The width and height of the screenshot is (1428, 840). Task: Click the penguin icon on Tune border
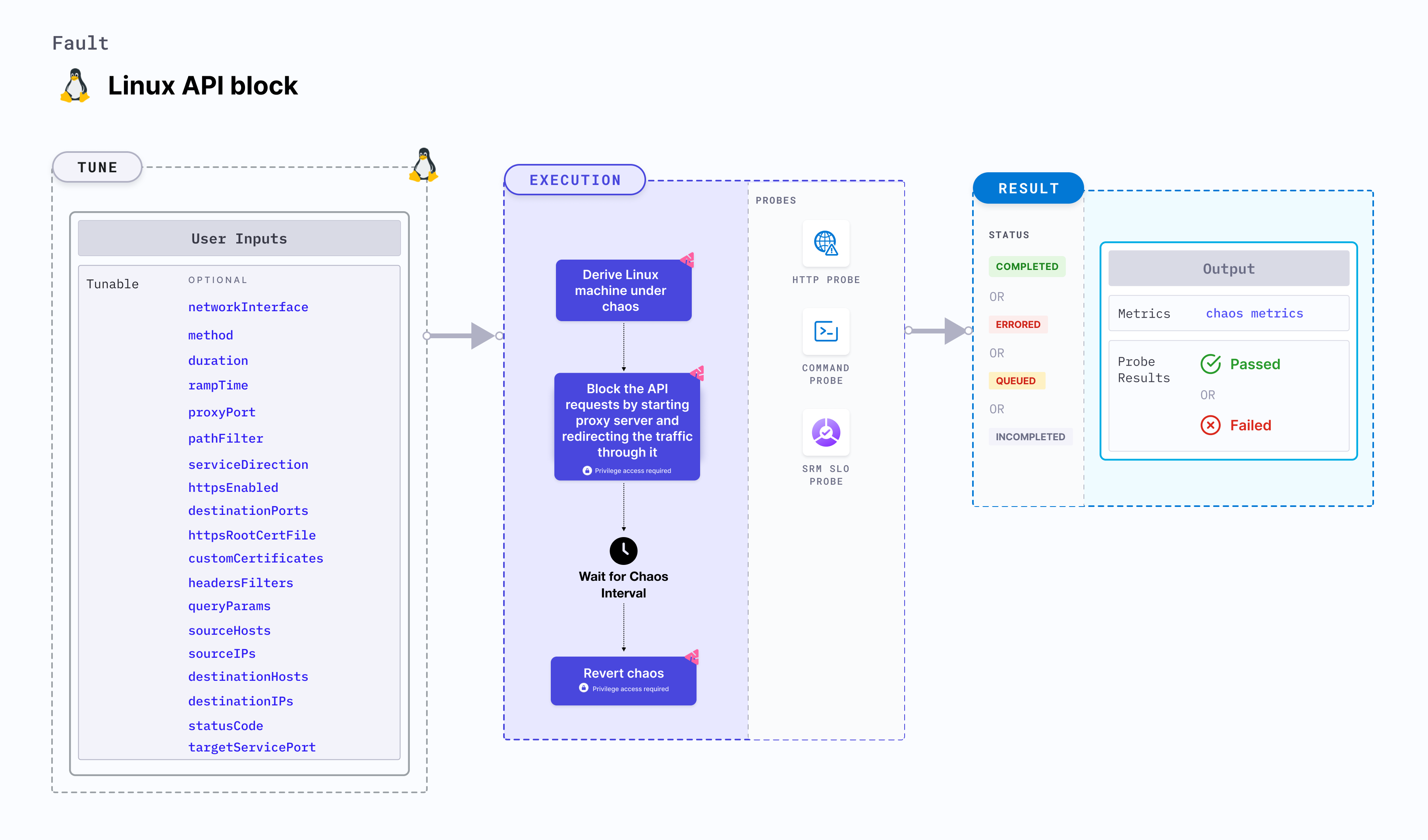pyautogui.click(x=424, y=165)
